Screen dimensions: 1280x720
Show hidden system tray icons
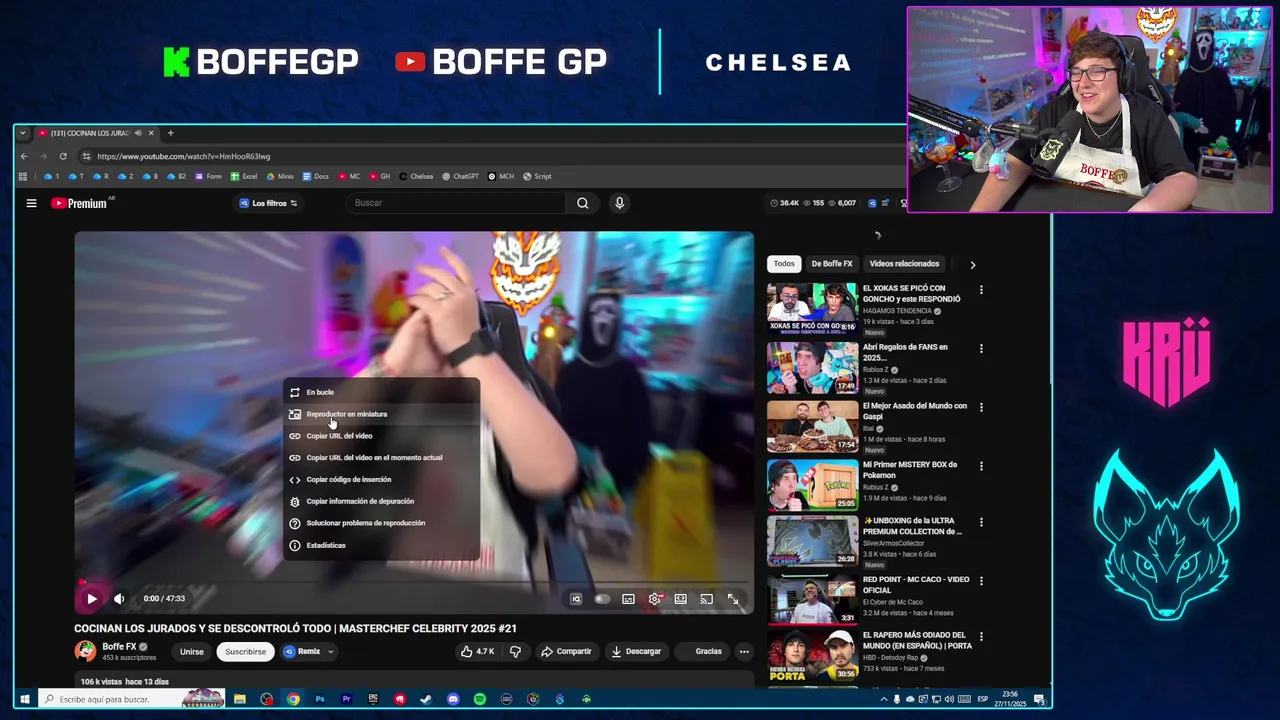click(x=884, y=699)
